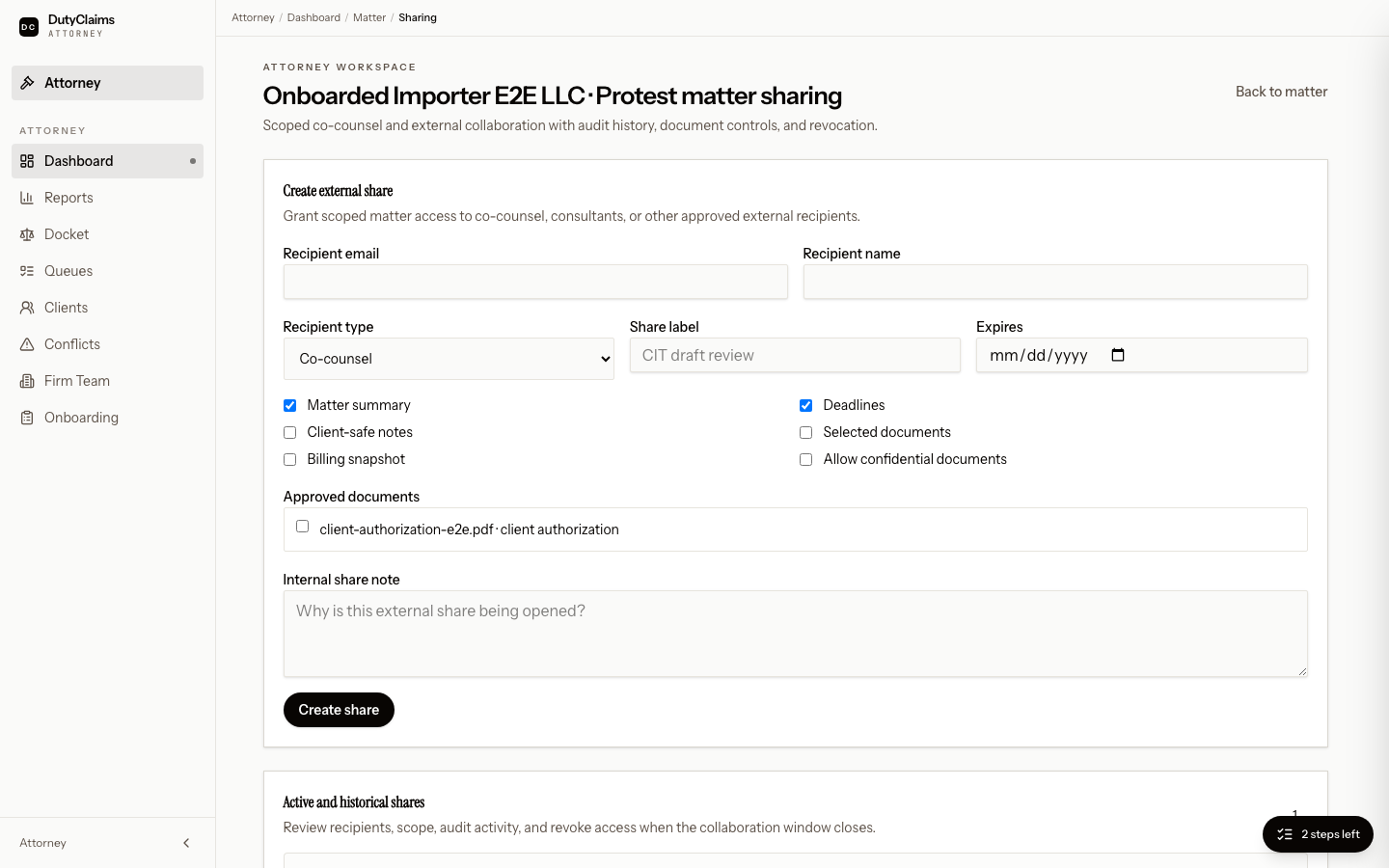This screenshot has height=868, width=1389.
Task: Select the client-authorization-e2e.pdf document checkbox
Action: click(302, 527)
